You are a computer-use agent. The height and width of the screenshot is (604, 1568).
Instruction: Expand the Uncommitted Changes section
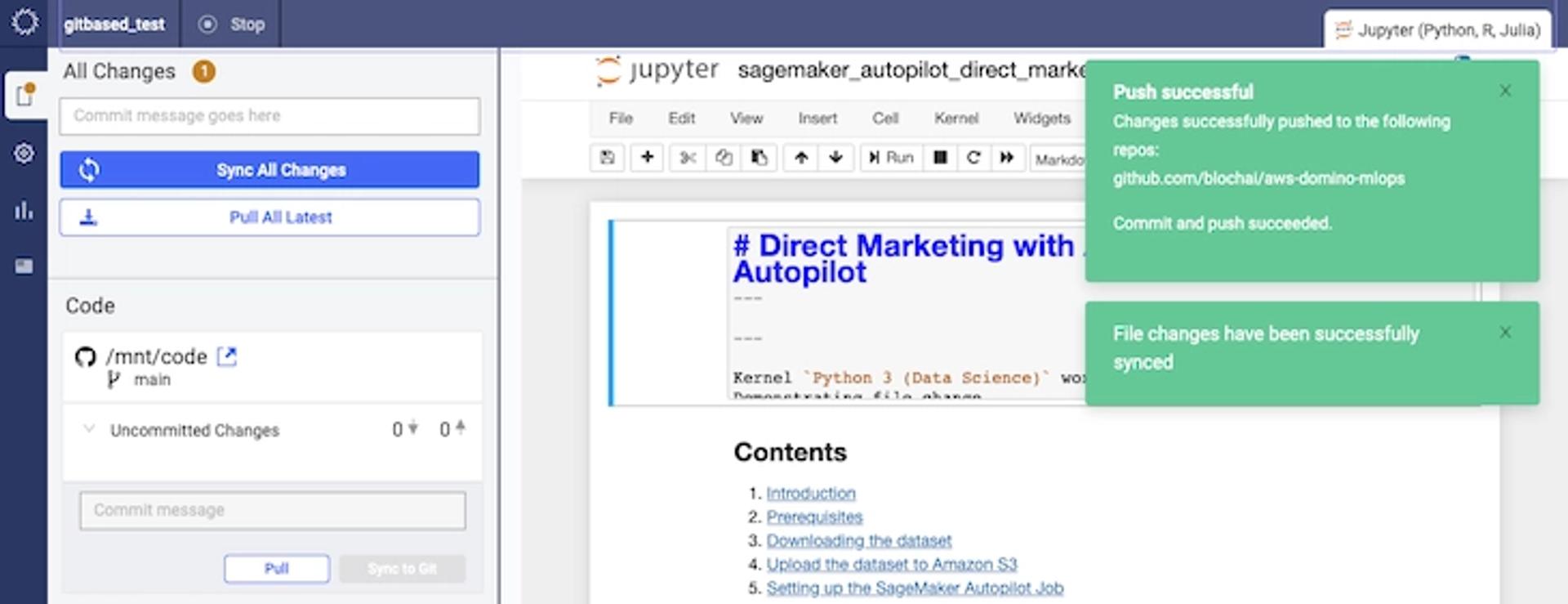coord(90,429)
